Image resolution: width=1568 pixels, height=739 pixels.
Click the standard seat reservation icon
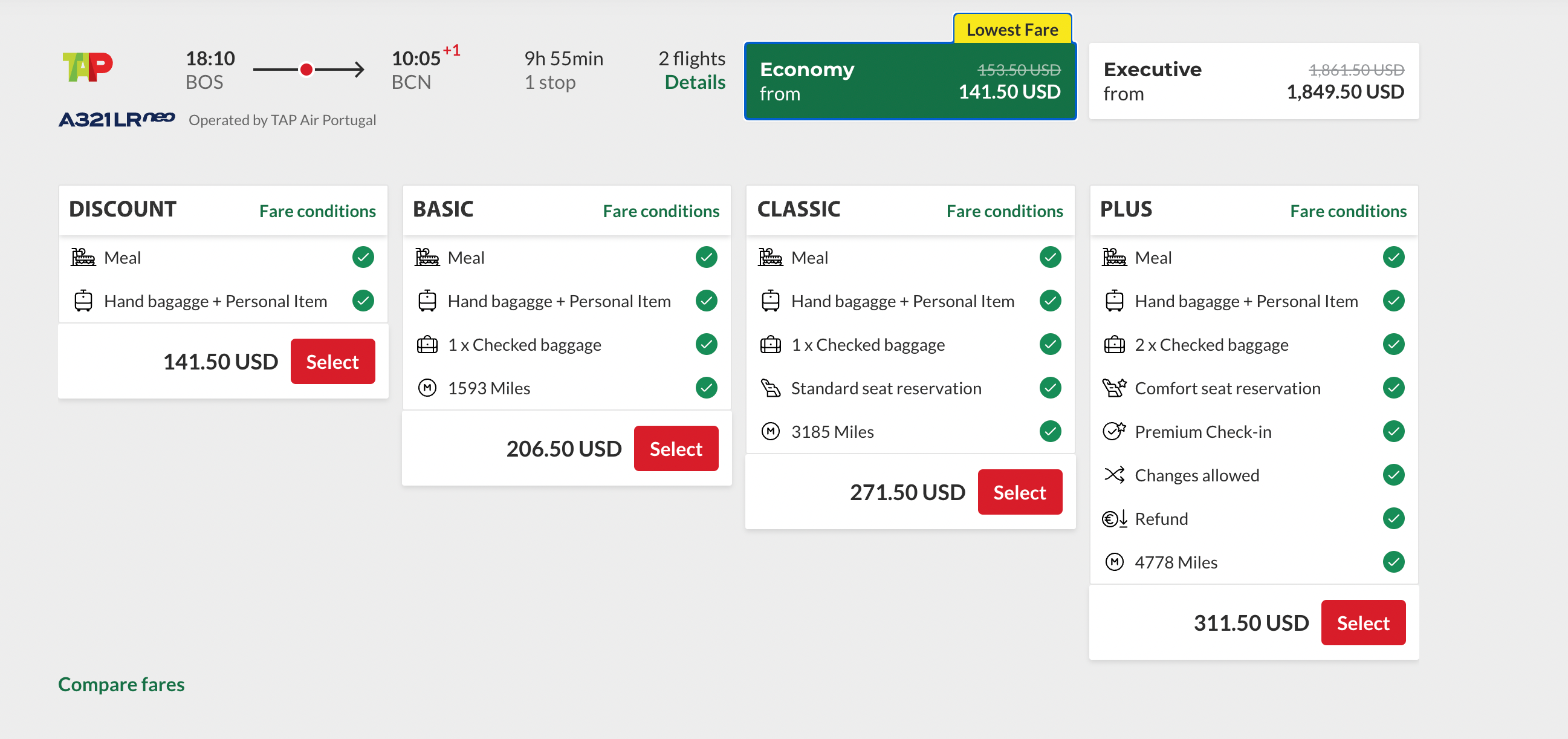click(x=770, y=388)
